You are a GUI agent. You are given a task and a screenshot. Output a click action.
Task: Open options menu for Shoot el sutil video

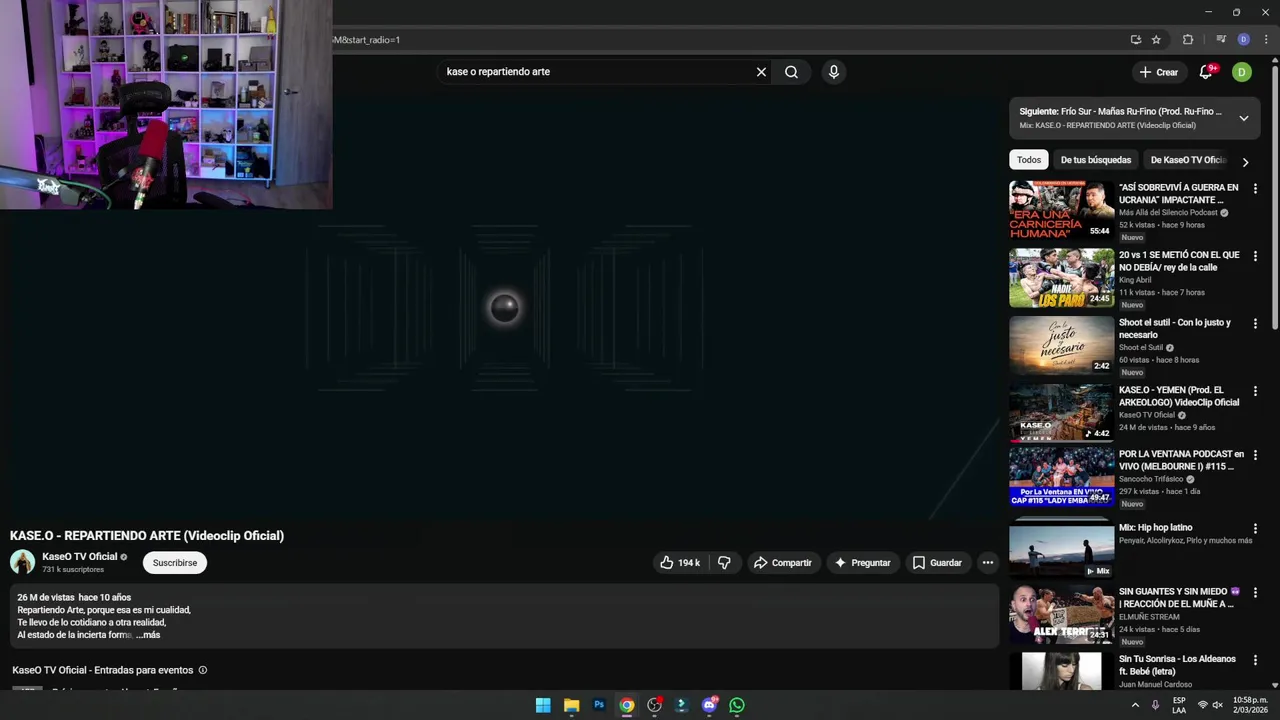click(1255, 324)
